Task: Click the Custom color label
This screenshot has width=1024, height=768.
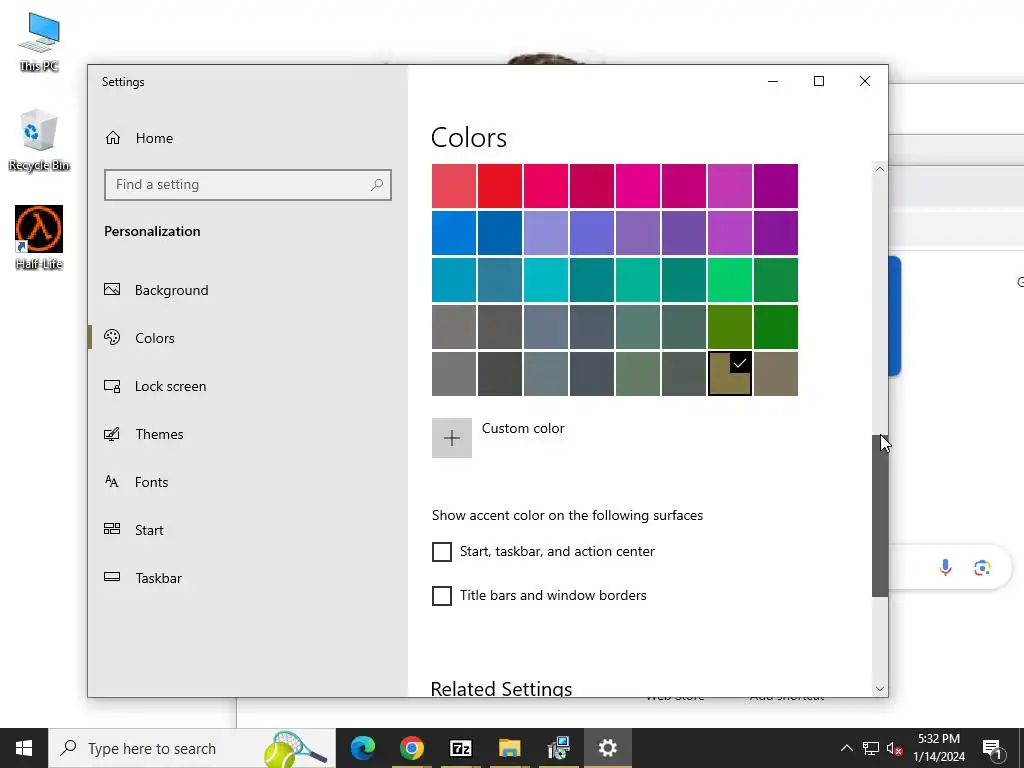Action: click(x=523, y=428)
